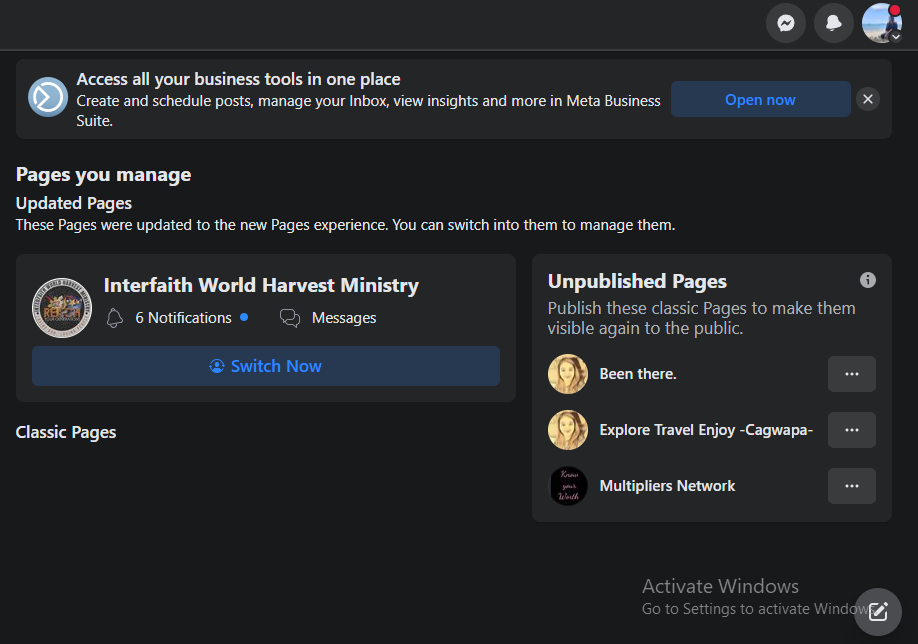Start a new message with compose icon

pos(878,611)
